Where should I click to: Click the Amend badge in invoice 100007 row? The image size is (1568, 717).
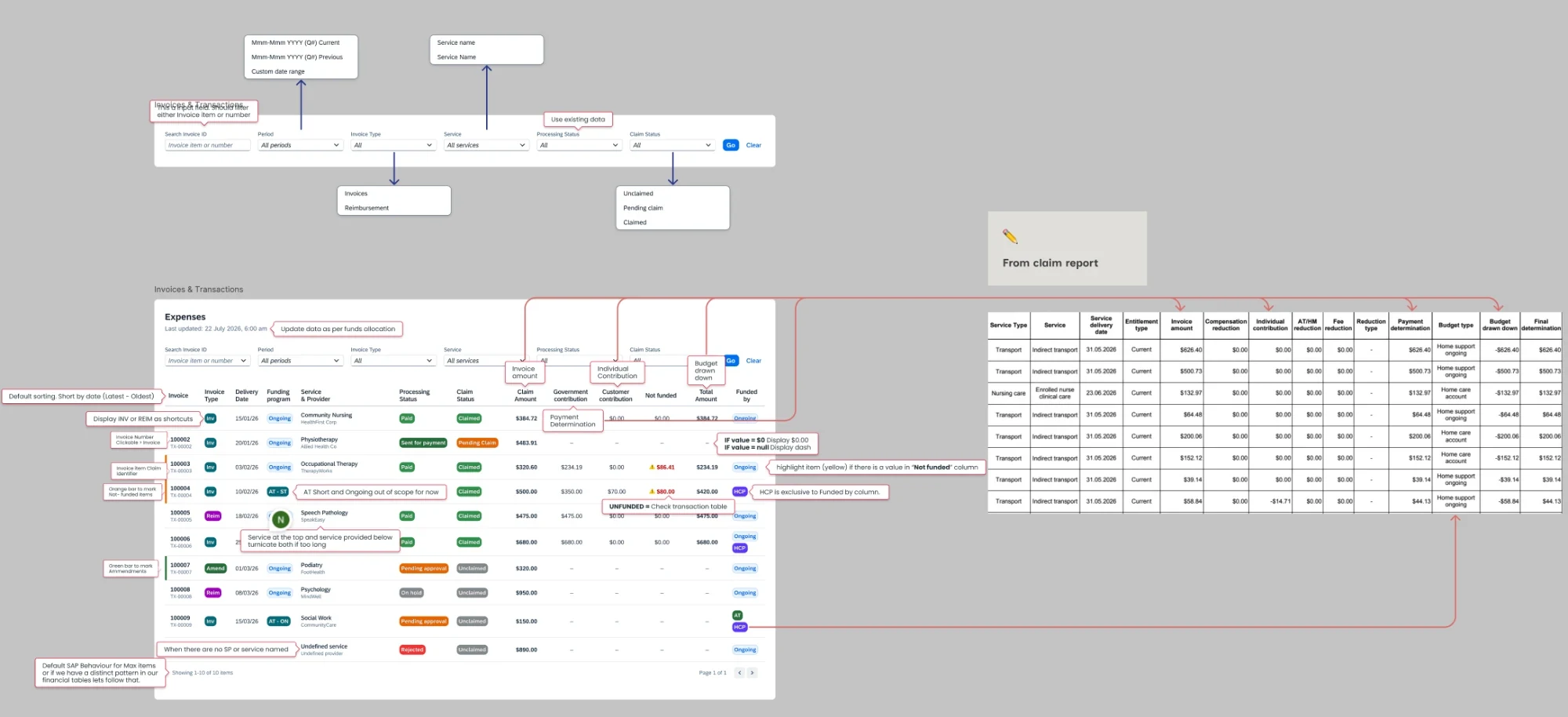point(216,568)
